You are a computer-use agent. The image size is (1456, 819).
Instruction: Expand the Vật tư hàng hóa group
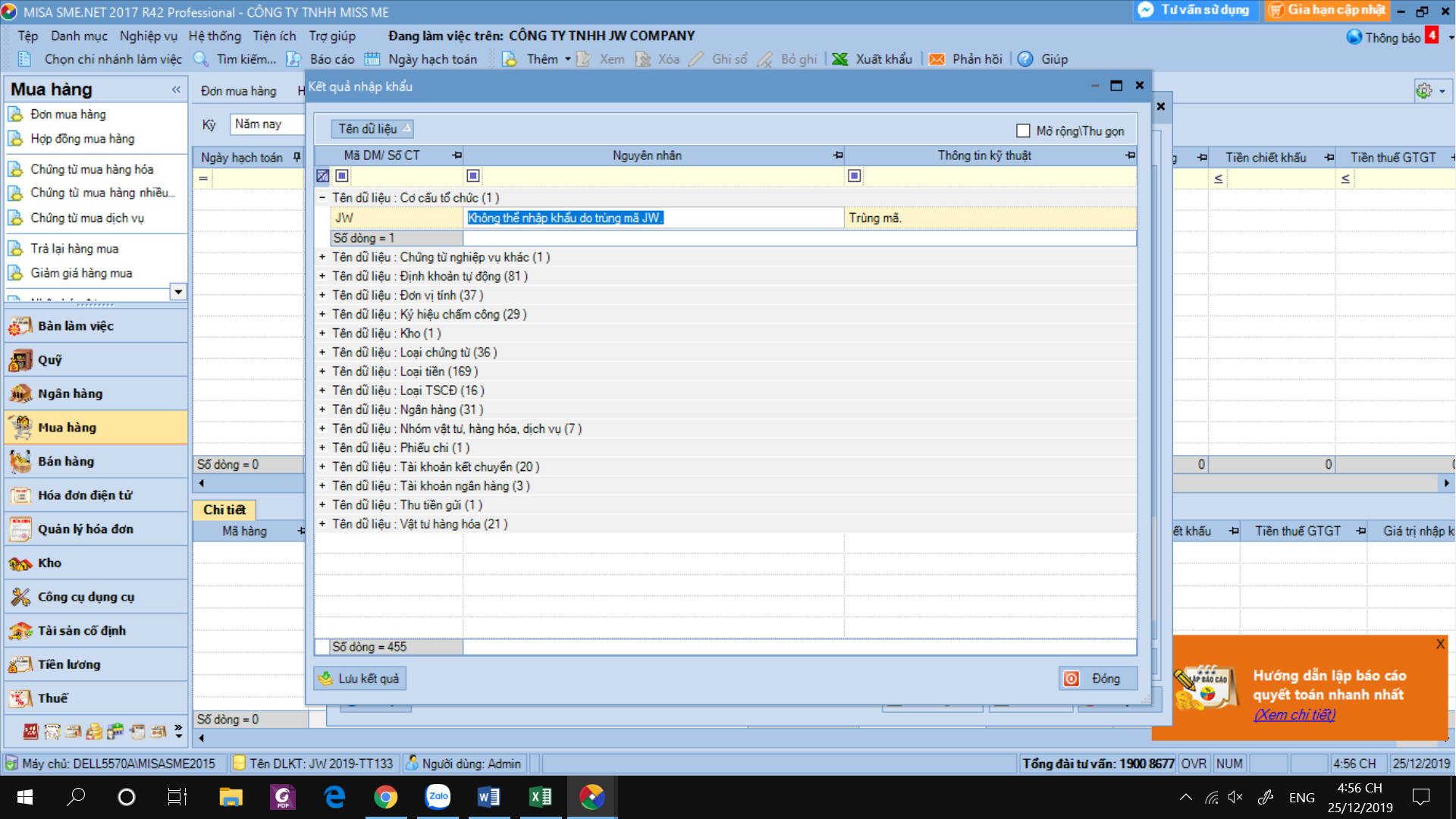coord(322,524)
